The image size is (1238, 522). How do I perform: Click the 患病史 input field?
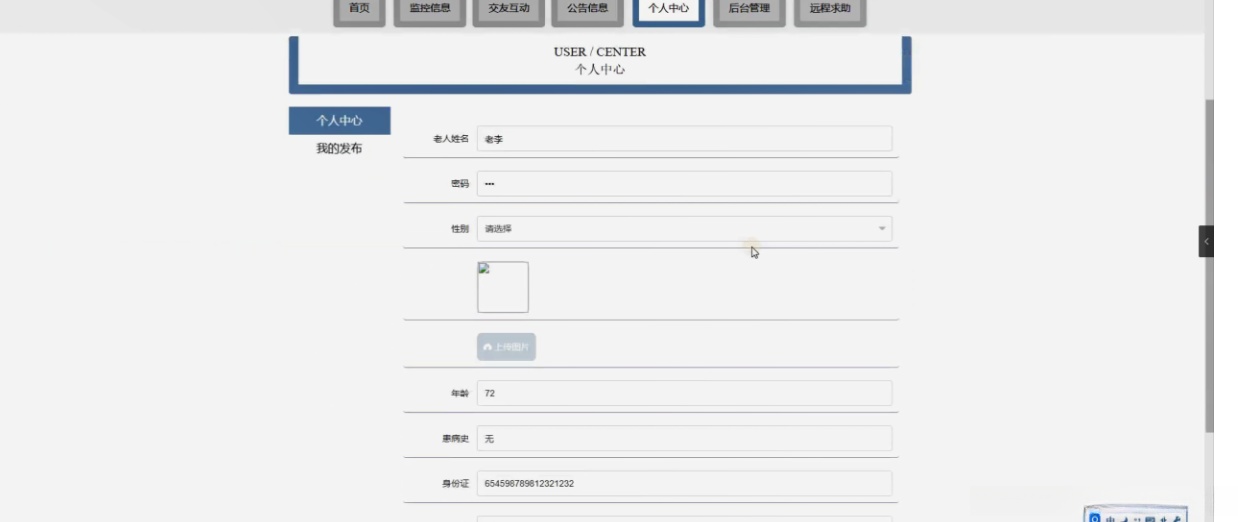(684, 439)
